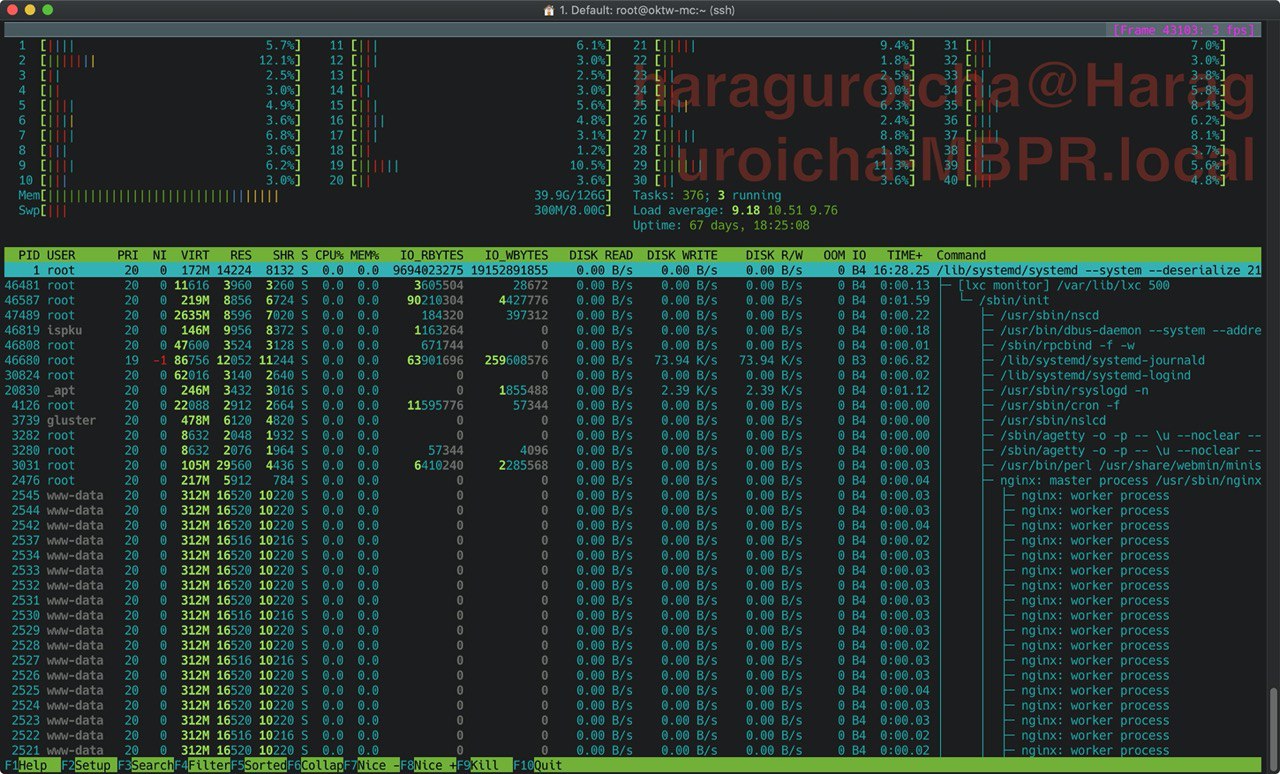
Task: Click the Uptime 67 days text
Action: (721, 225)
